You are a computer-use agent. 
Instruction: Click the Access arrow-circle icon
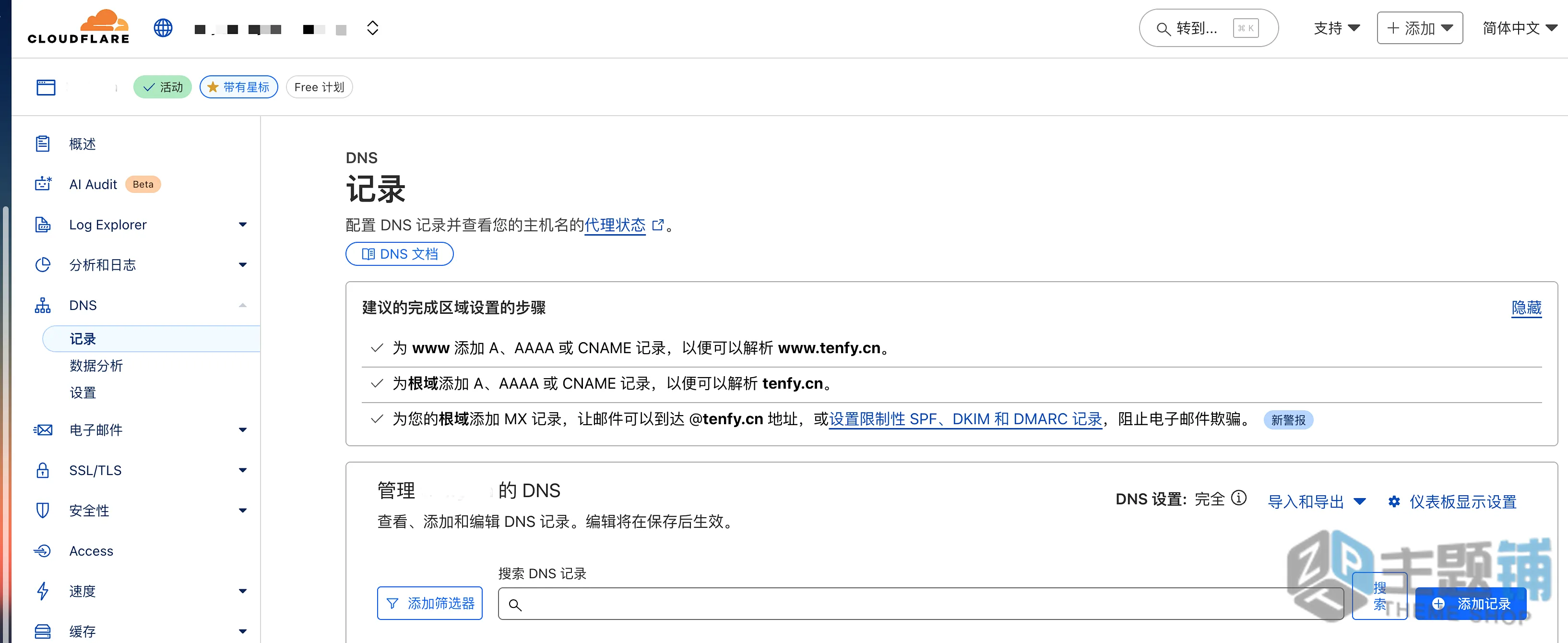pos(43,551)
